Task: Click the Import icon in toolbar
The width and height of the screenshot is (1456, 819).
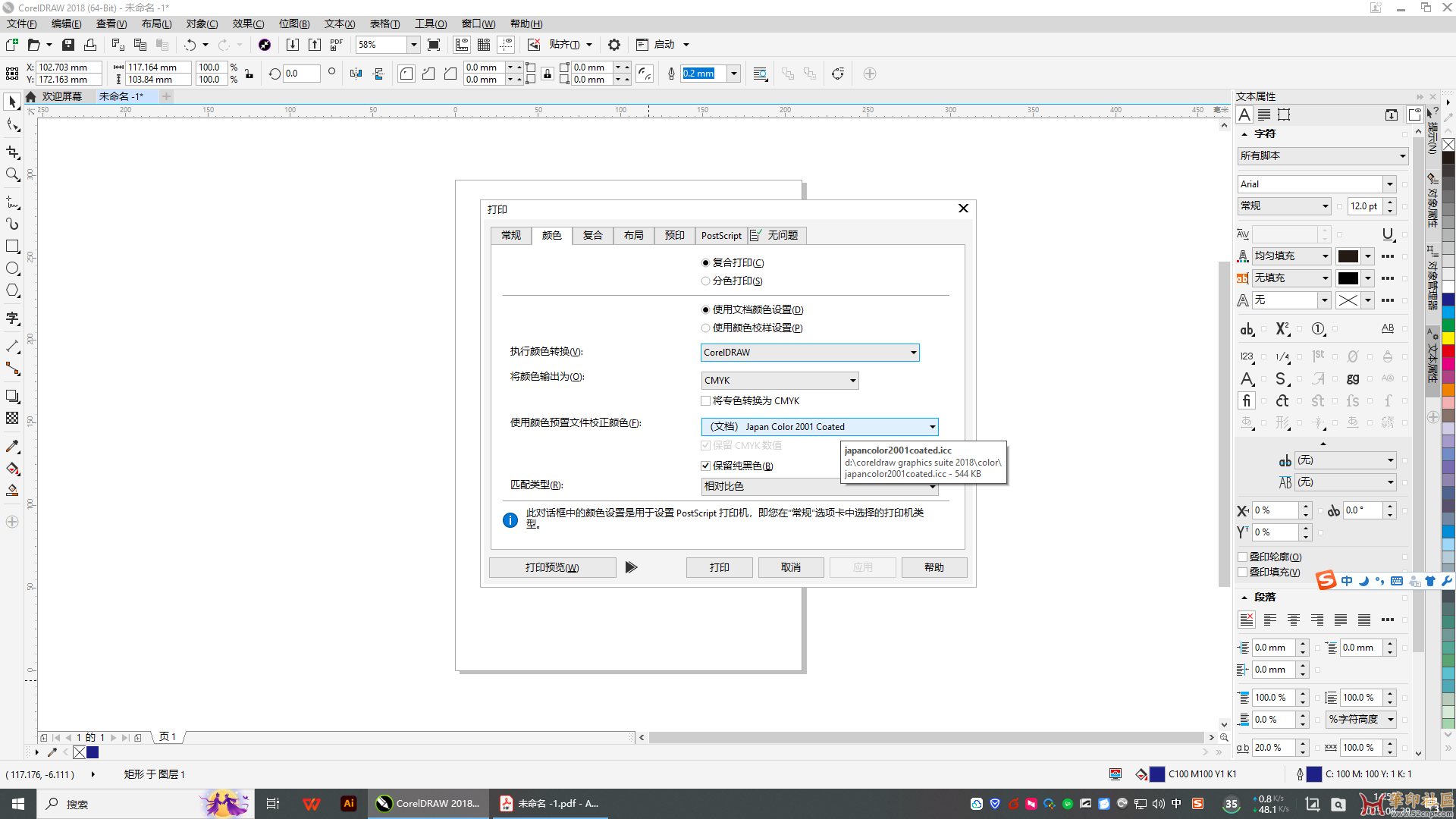Action: [292, 45]
